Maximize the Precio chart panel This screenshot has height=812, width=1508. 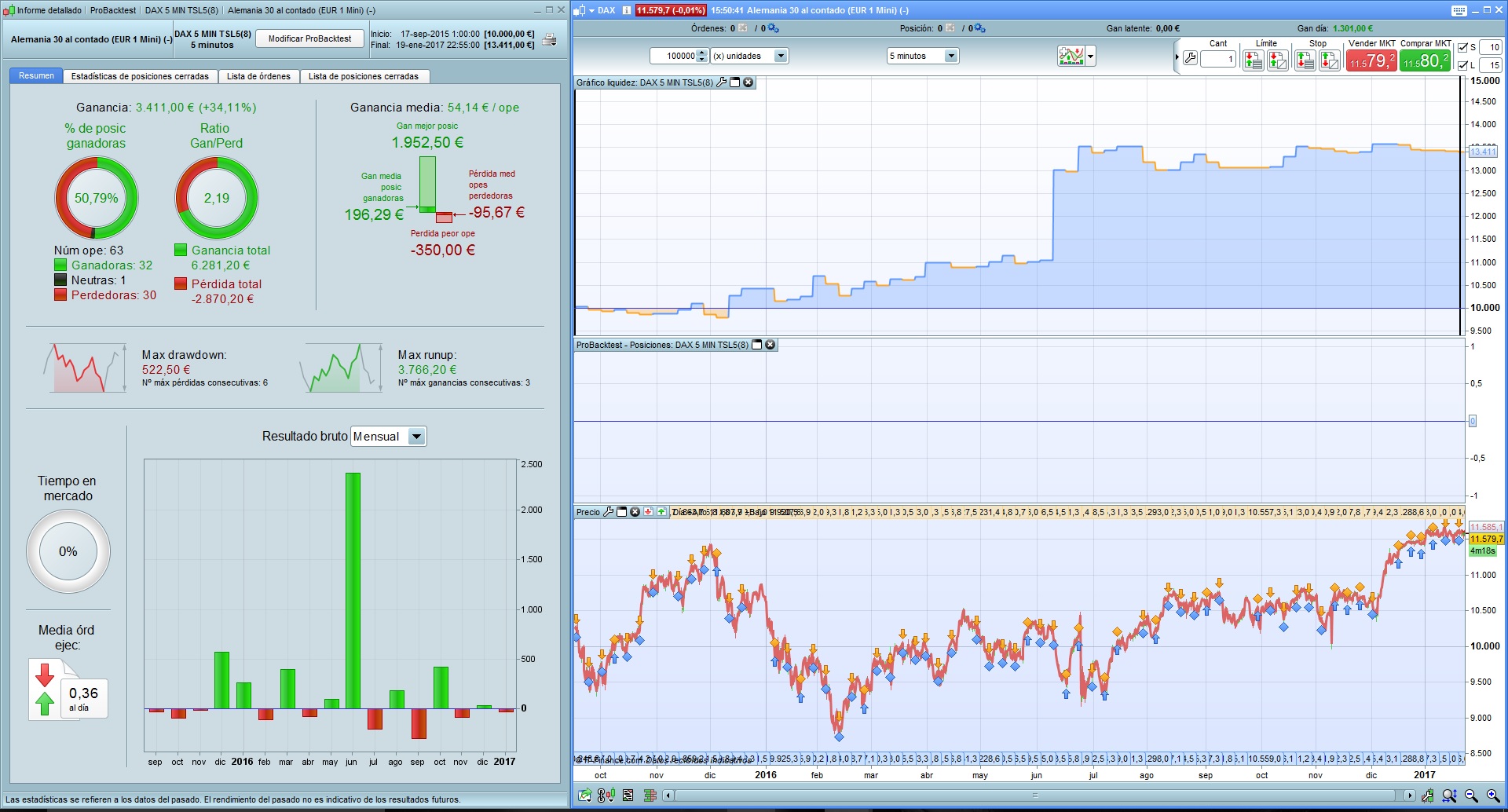[x=622, y=512]
